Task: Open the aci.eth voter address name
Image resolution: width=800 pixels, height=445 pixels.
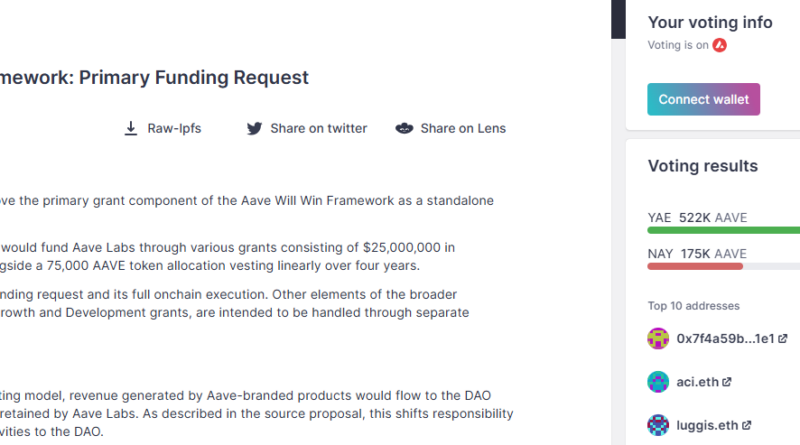Action: pos(698,382)
